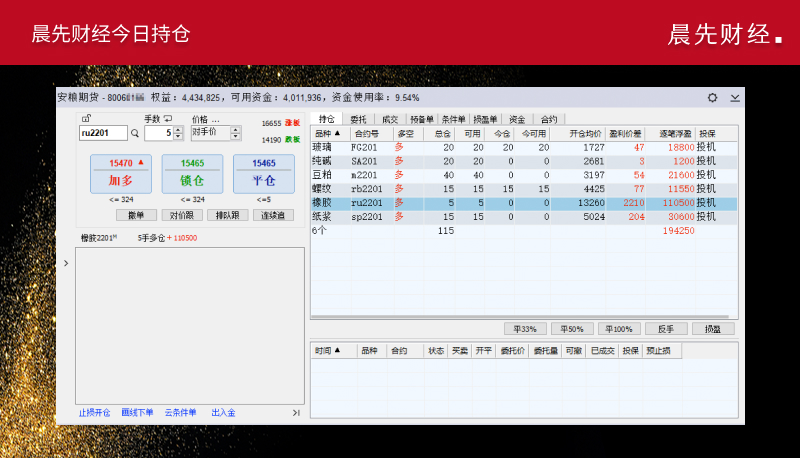Click the window dropdown arrow at top right
Screen dimensions: 800x458
click(735, 98)
